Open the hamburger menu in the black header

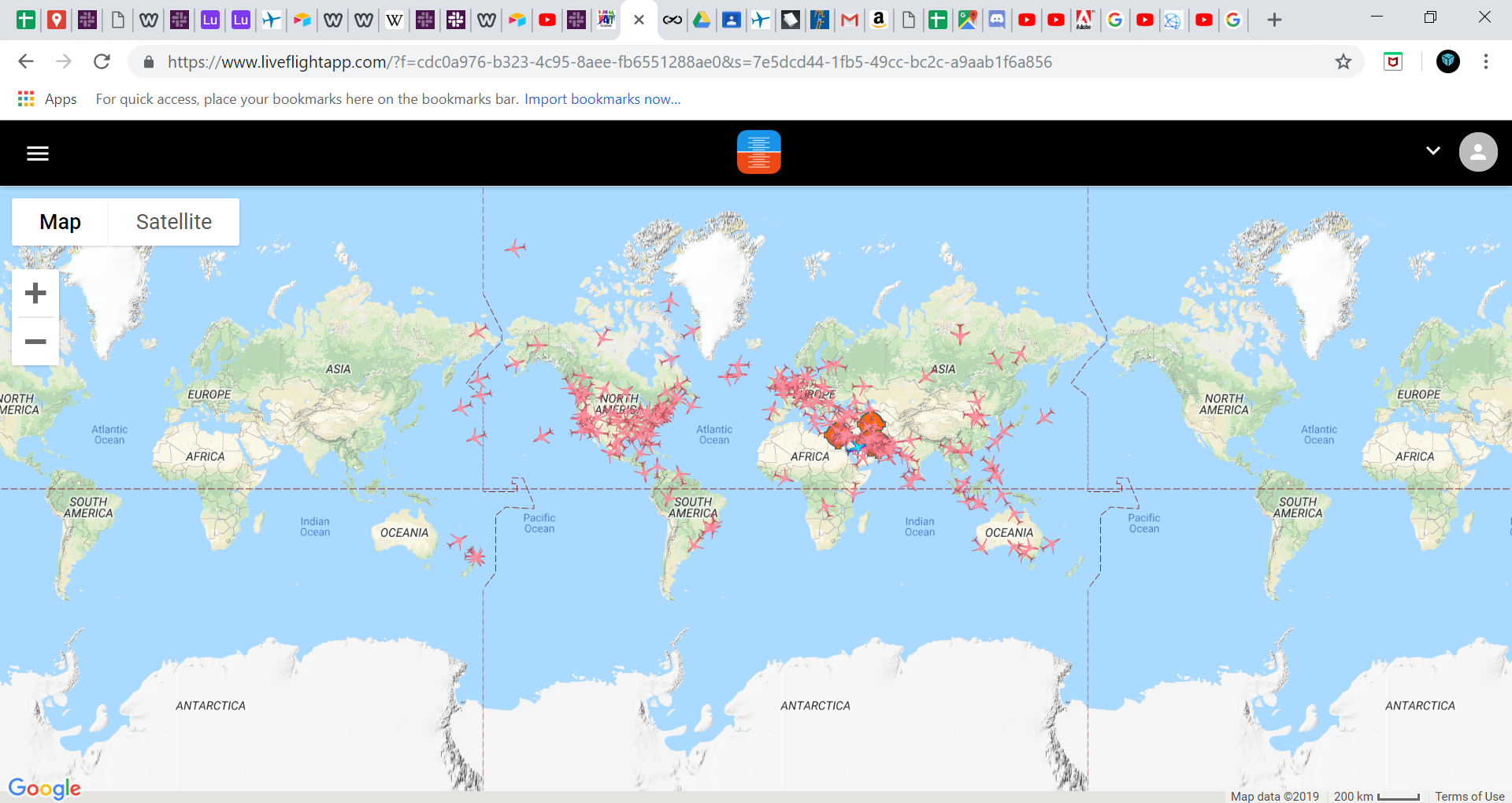(38, 154)
